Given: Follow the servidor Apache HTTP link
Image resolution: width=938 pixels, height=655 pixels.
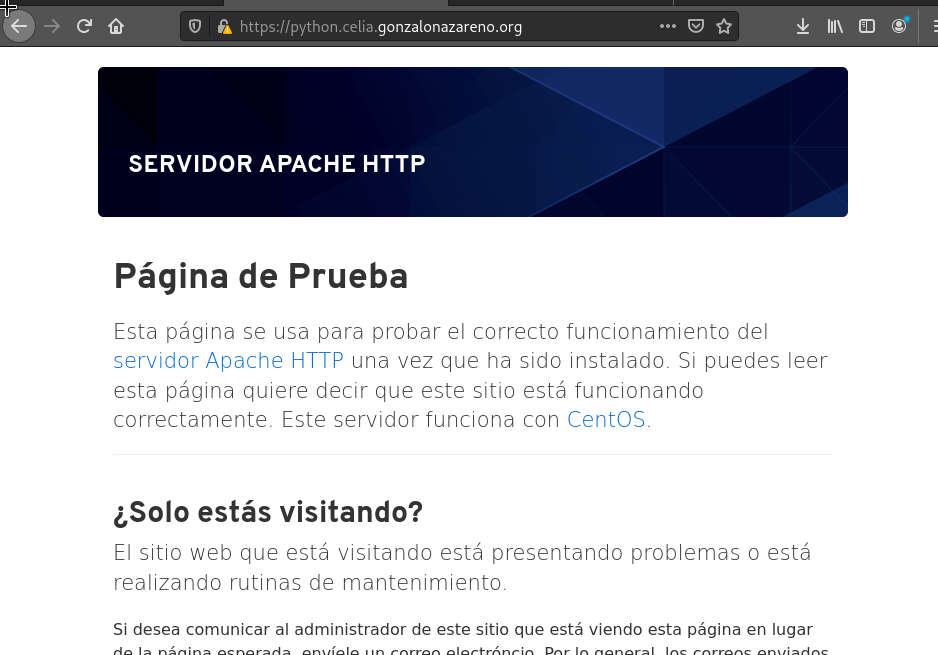Looking at the screenshot, I should tap(227, 361).
